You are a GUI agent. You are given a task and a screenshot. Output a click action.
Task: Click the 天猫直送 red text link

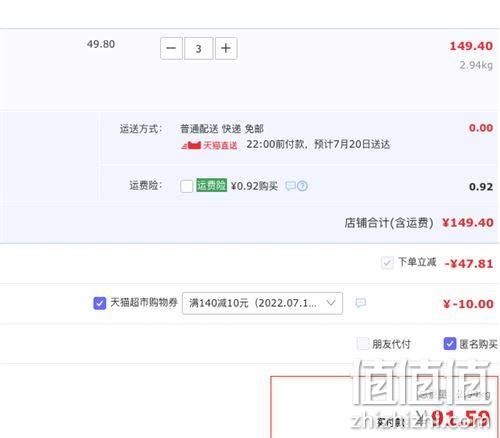[x=220, y=146]
